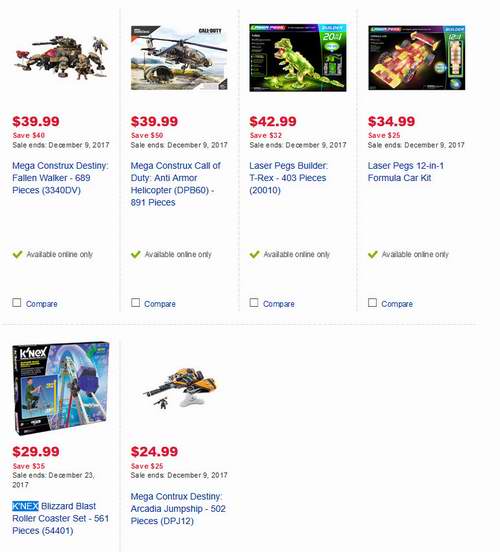Open the Laser Pegs Formula Car image
Image resolution: width=500 pixels, height=552 pixels.
pyautogui.click(x=417, y=57)
